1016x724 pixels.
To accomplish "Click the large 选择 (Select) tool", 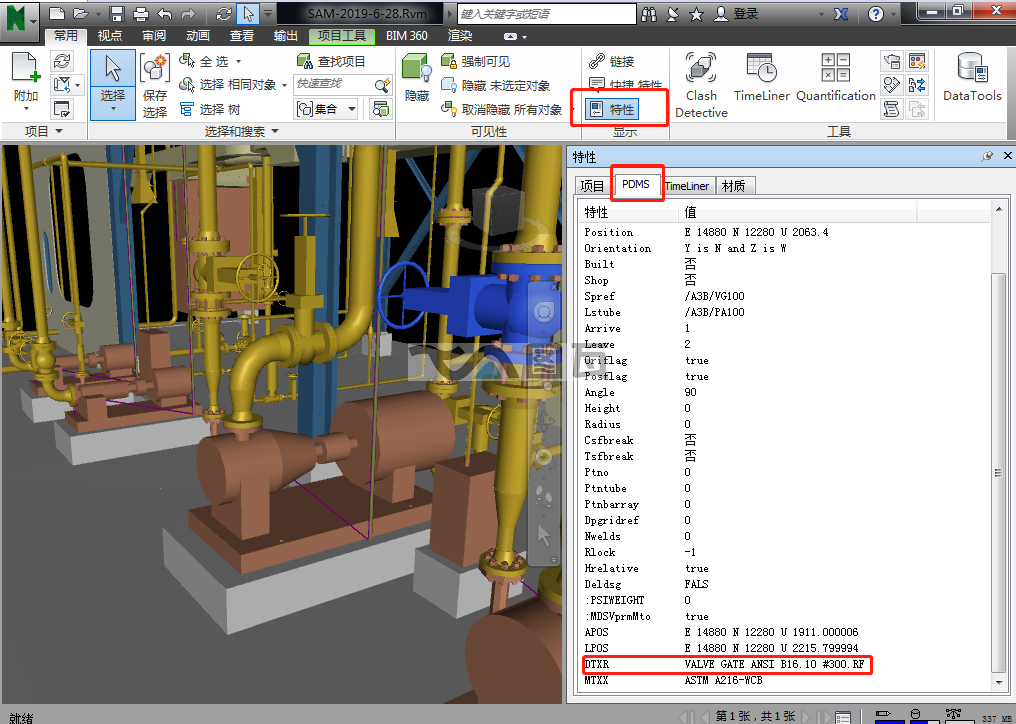I will click(x=113, y=85).
